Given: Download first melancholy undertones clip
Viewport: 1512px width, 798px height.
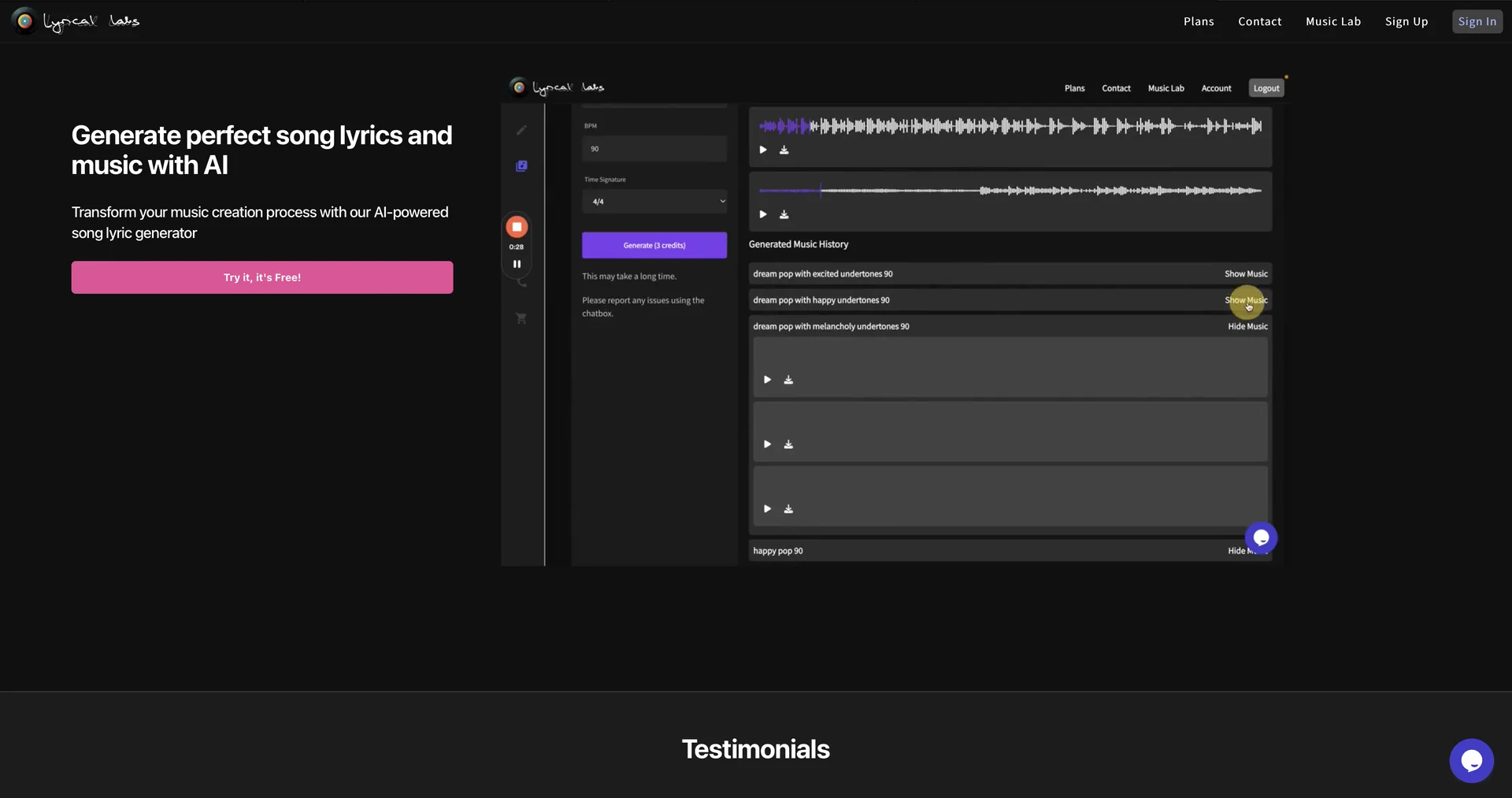Looking at the screenshot, I should (x=788, y=380).
